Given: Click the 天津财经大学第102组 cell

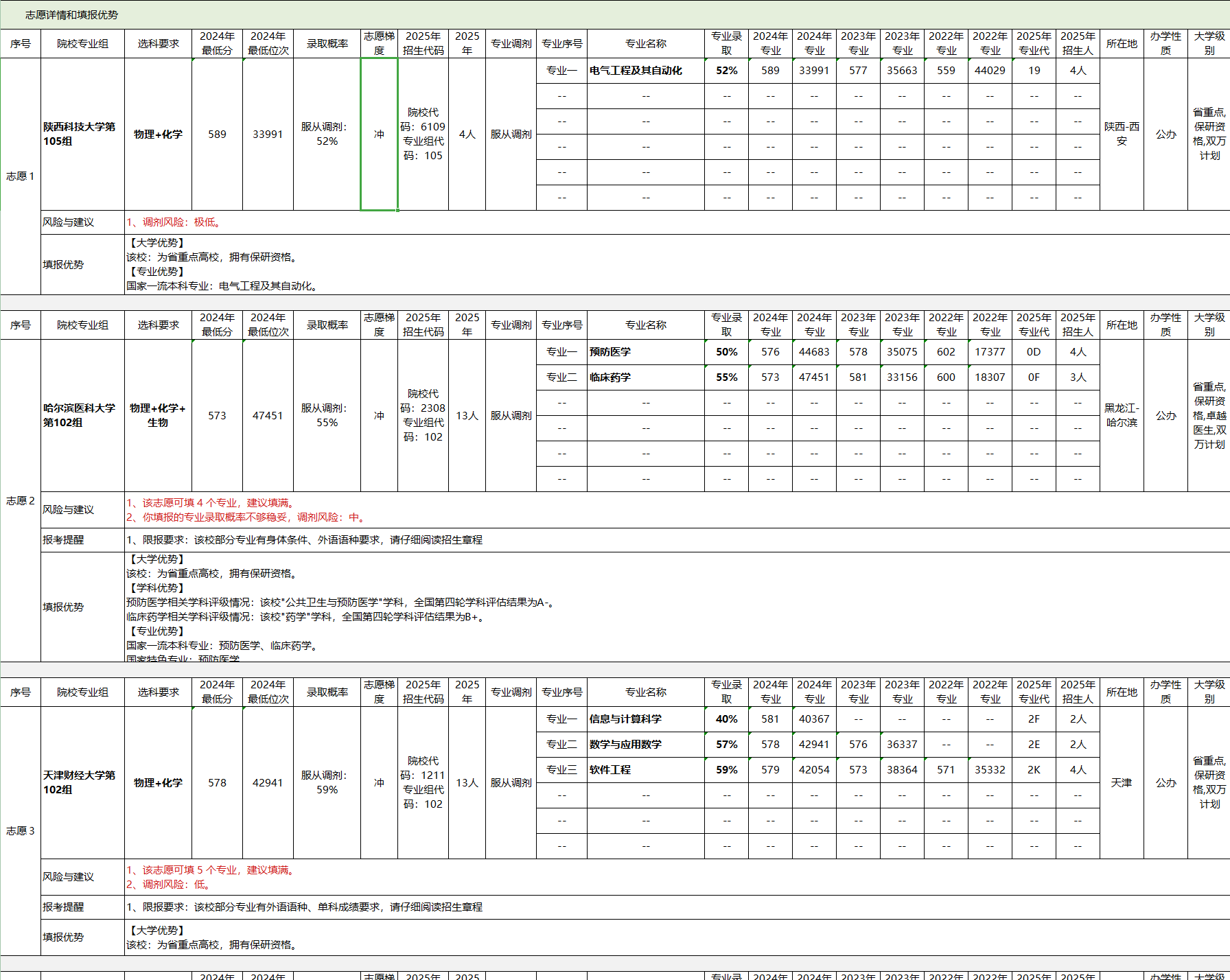Looking at the screenshot, I should pos(82,782).
